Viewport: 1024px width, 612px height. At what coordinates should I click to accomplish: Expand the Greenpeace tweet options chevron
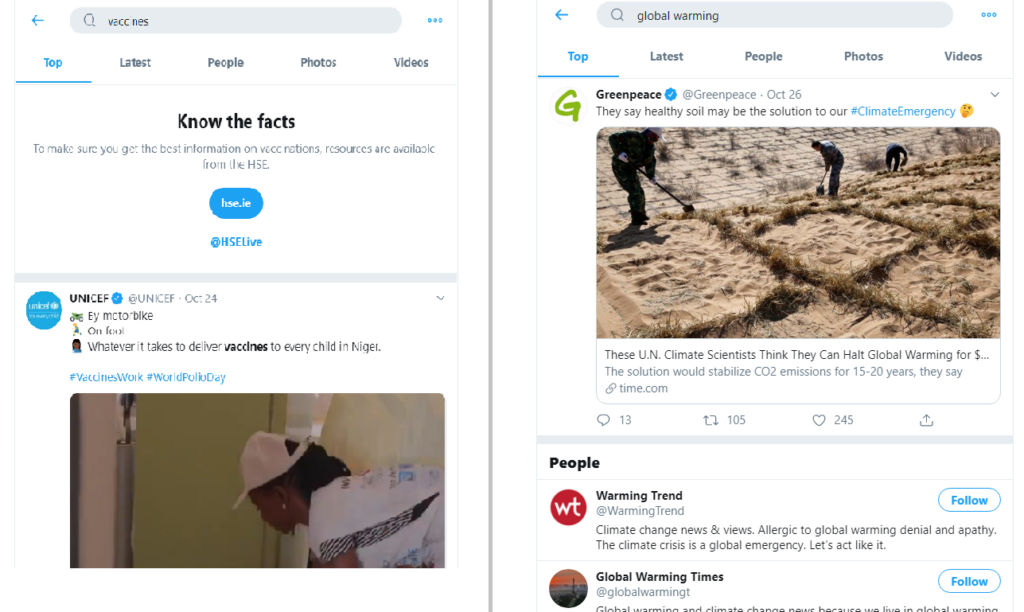pos(995,95)
